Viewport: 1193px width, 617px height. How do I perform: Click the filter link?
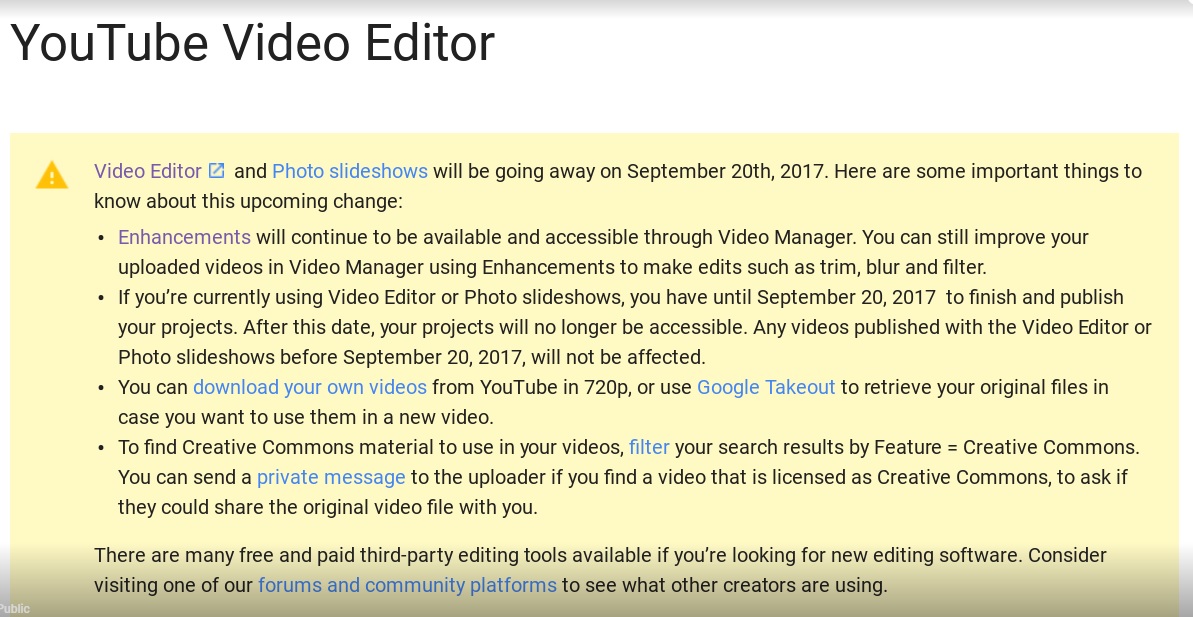(x=649, y=447)
